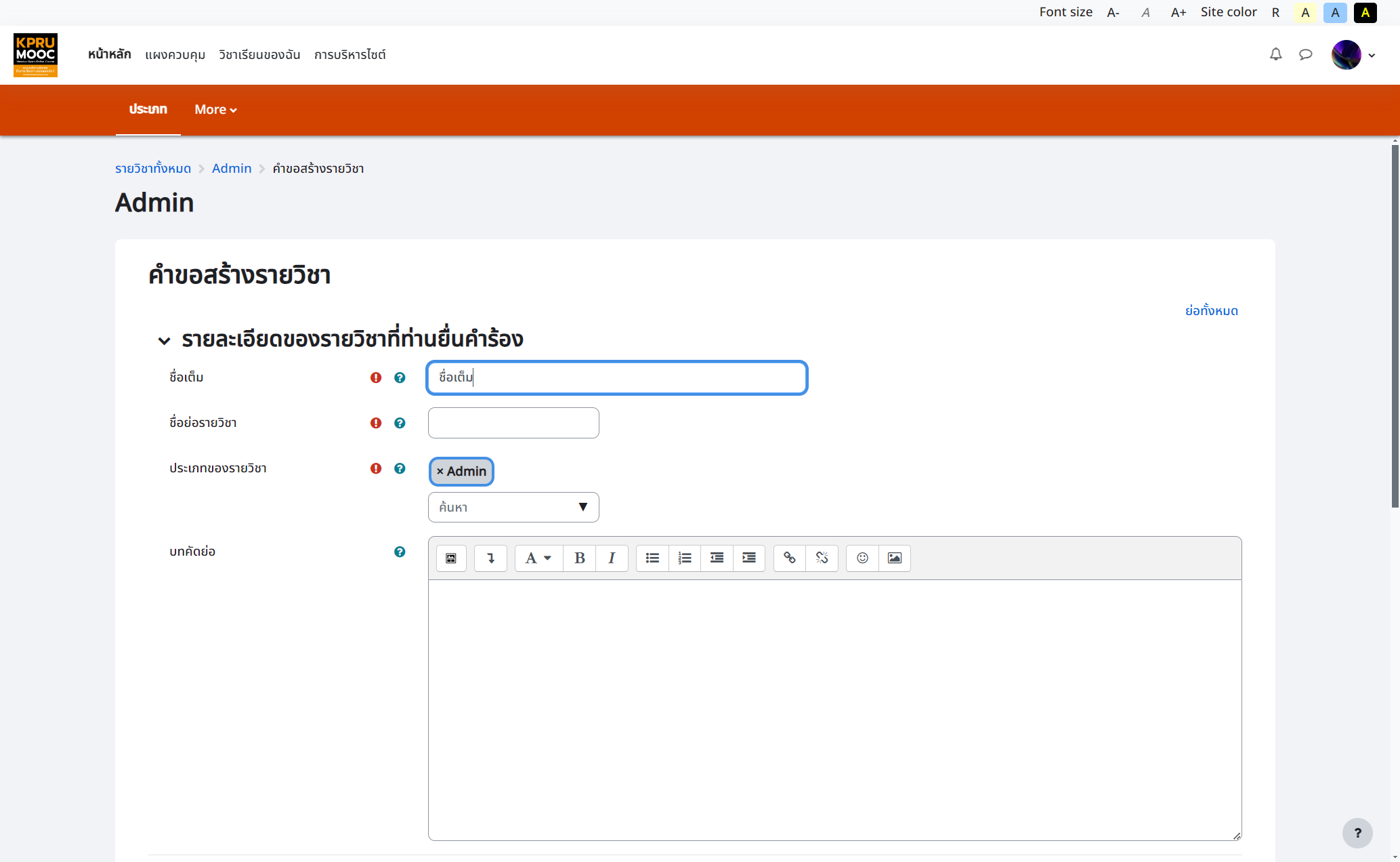Show help for ชื่อย่อรายวิชา field
This screenshot has height=862, width=1400.
[x=400, y=423]
